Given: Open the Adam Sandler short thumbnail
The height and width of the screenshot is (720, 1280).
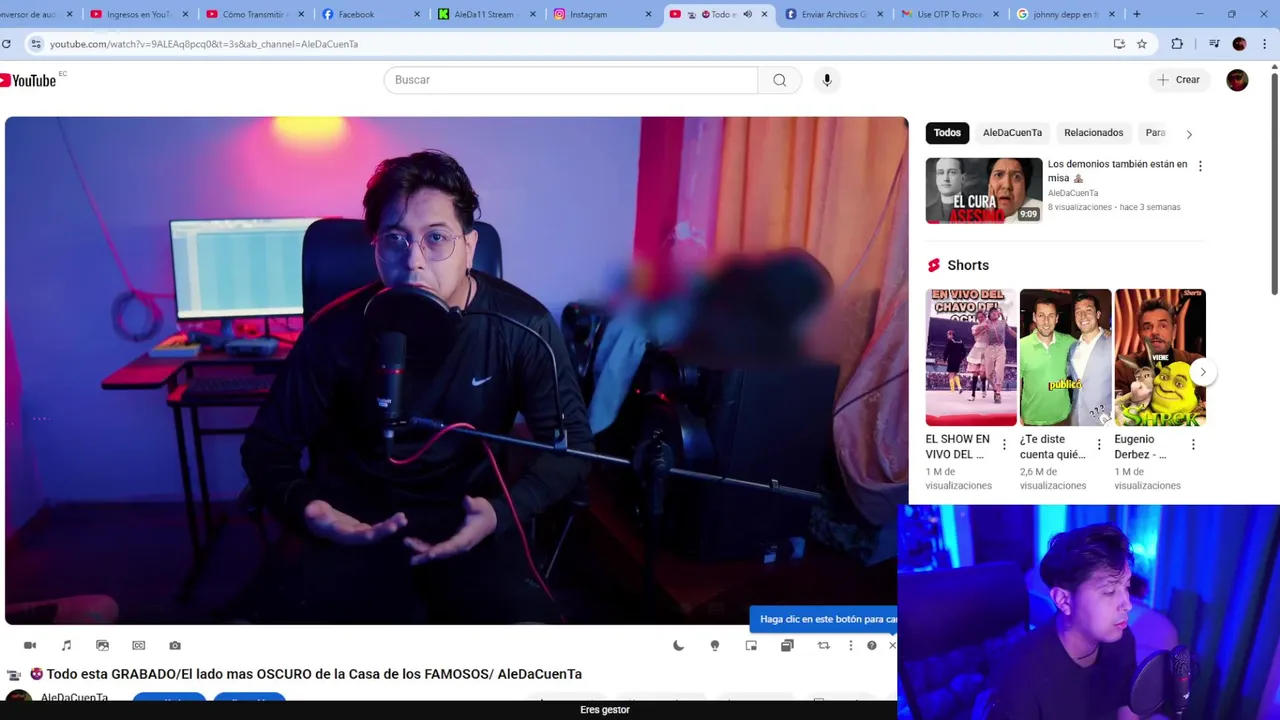Looking at the screenshot, I should 1065,358.
